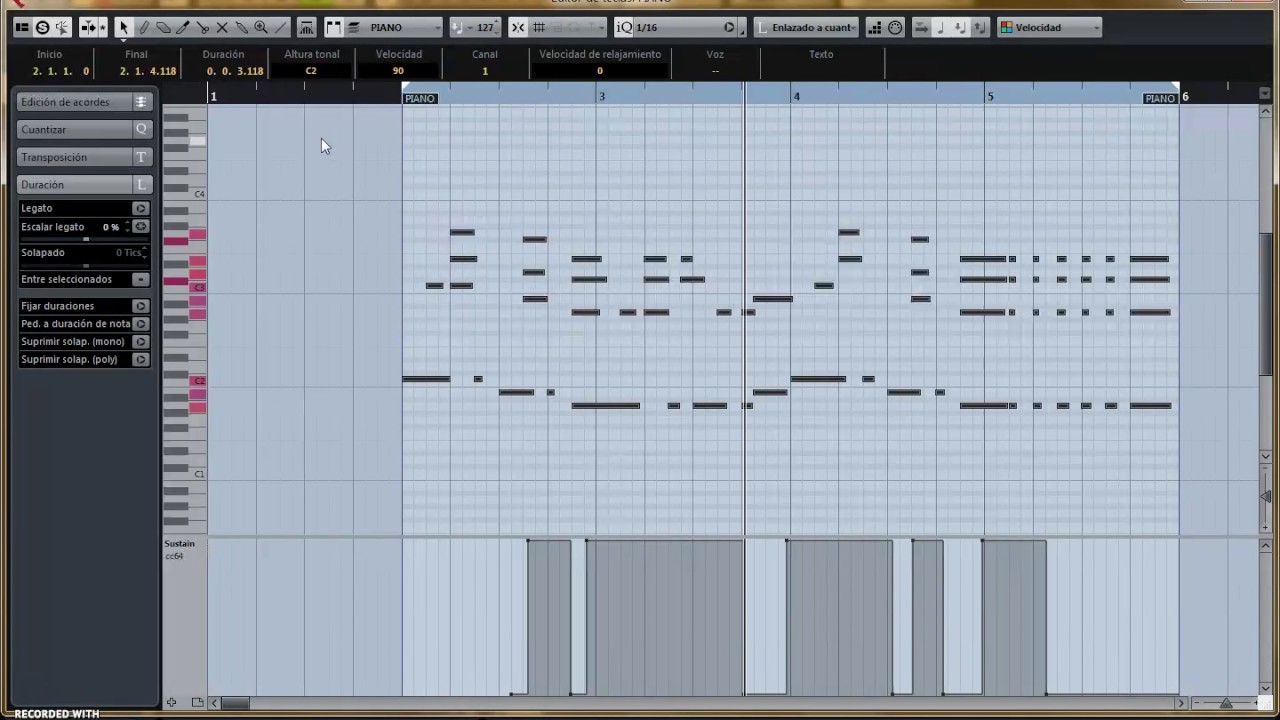The width and height of the screenshot is (1280, 720).
Task: Select the Erase tool
Action: point(163,27)
